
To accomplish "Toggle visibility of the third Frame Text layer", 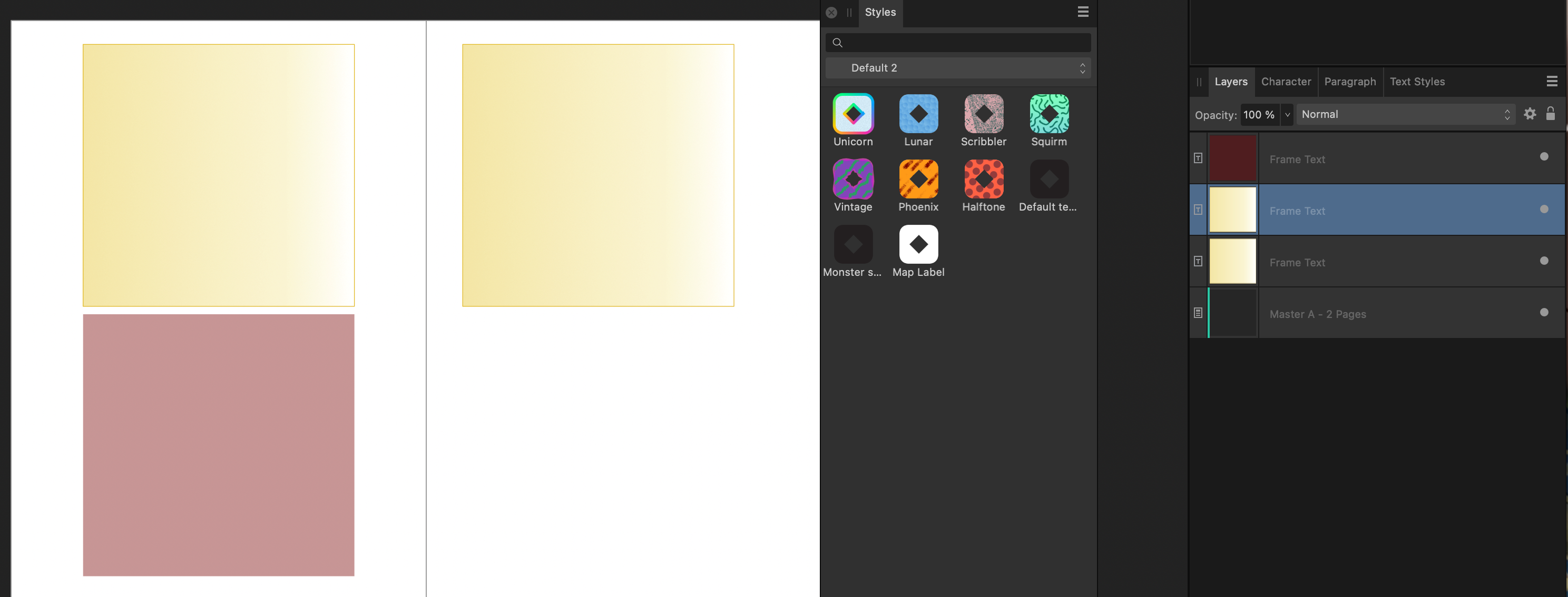I will point(1544,261).
